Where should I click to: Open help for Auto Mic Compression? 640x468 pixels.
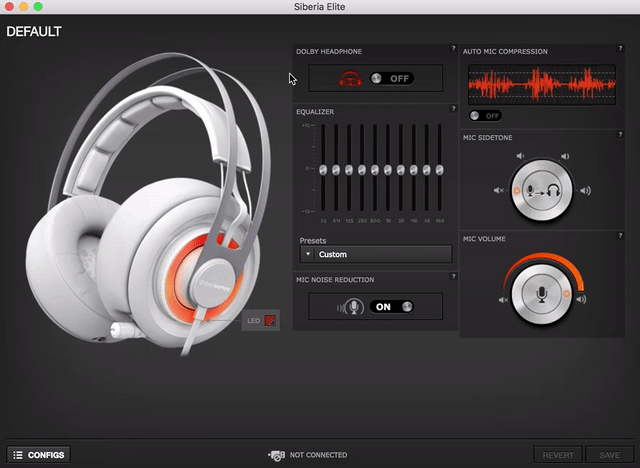point(620,48)
